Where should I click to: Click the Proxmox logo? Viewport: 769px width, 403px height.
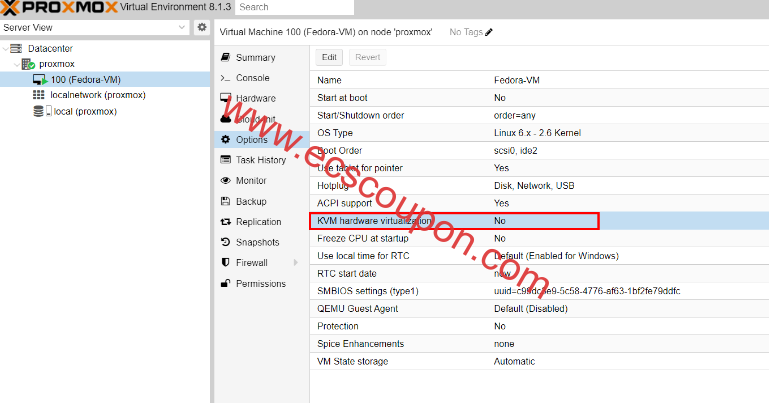59,7
